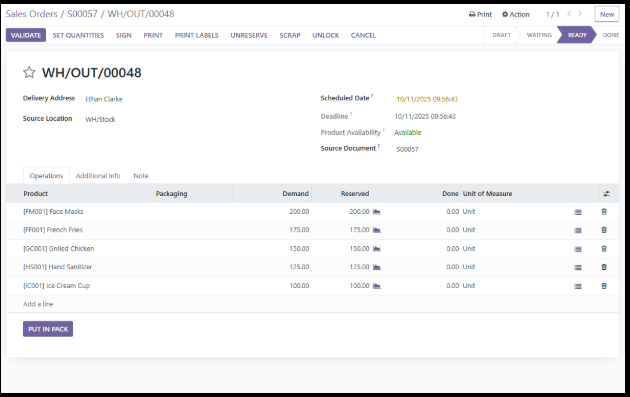Screen dimensions: 630x397
Task: Open the Print dropdown at top
Action: pos(480,14)
